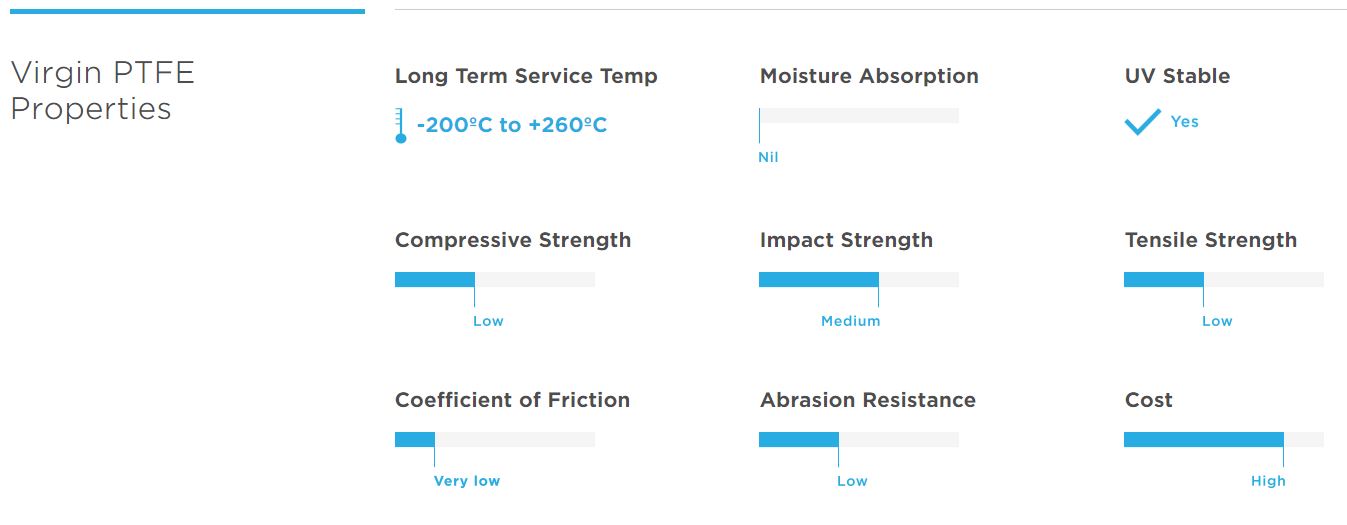Click the Long Term Service Temp title
This screenshot has height=525, width=1347.
[526, 76]
